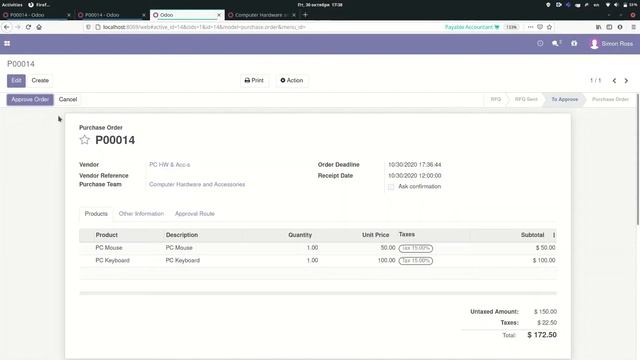Click the browser forward arrow

click(x=18, y=27)
